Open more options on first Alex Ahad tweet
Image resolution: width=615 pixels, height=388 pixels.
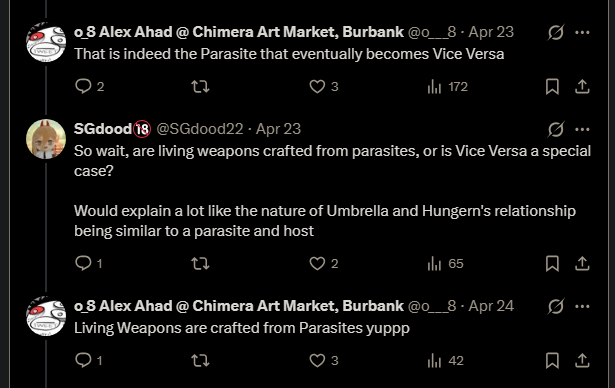pyautogui.click(x=582, y=32)
